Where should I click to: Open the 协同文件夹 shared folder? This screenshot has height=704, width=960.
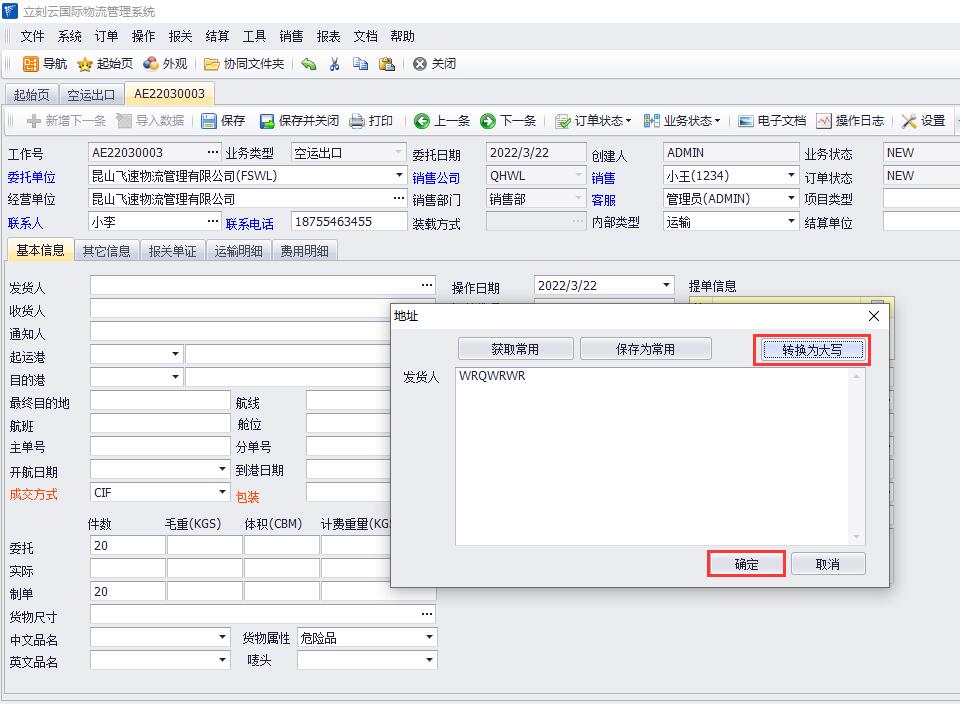[212, 64]
